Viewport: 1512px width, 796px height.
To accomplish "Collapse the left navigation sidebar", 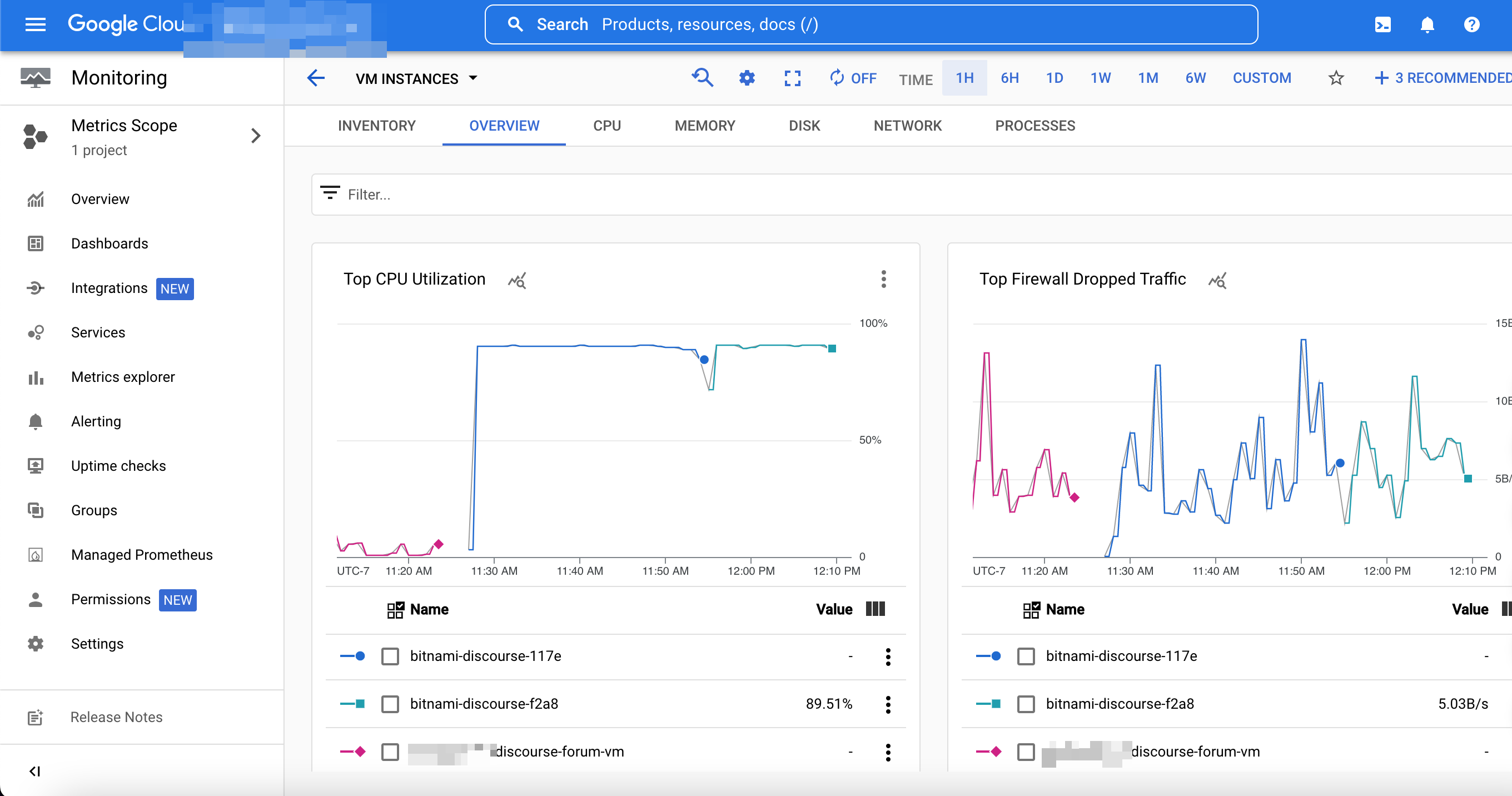I will tap(34, 772).
